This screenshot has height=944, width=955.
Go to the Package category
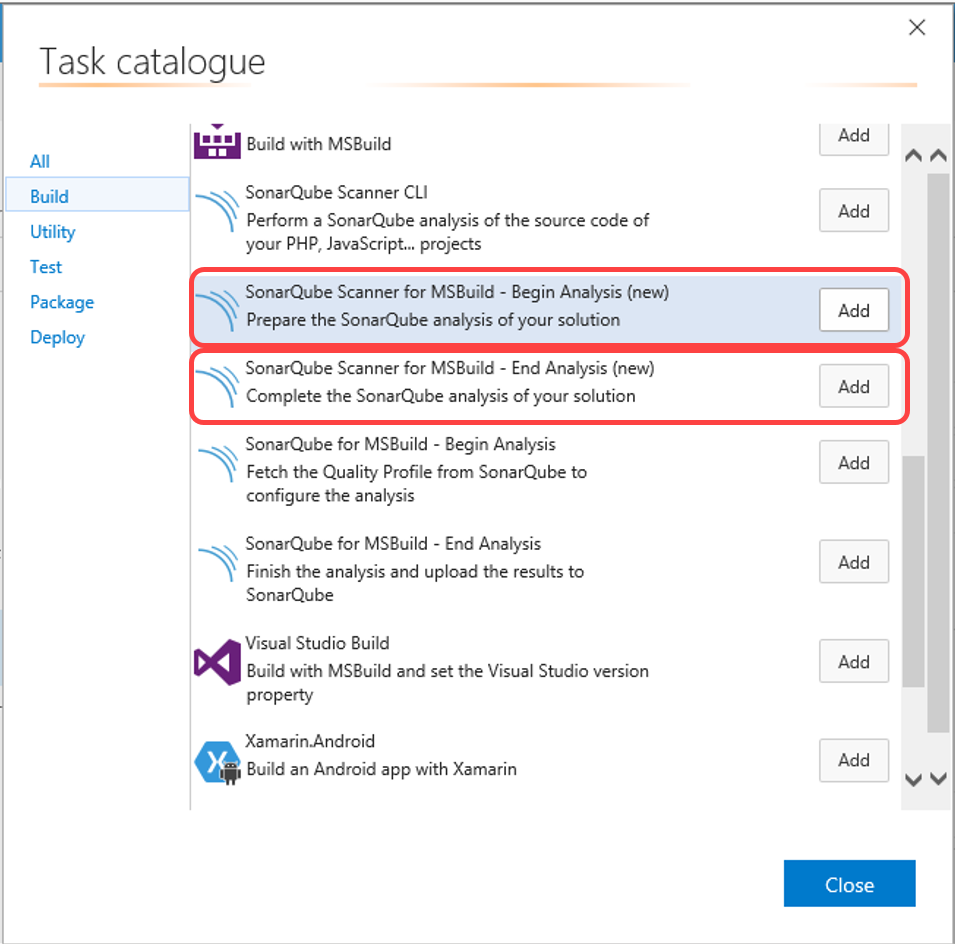click(62, 302)
